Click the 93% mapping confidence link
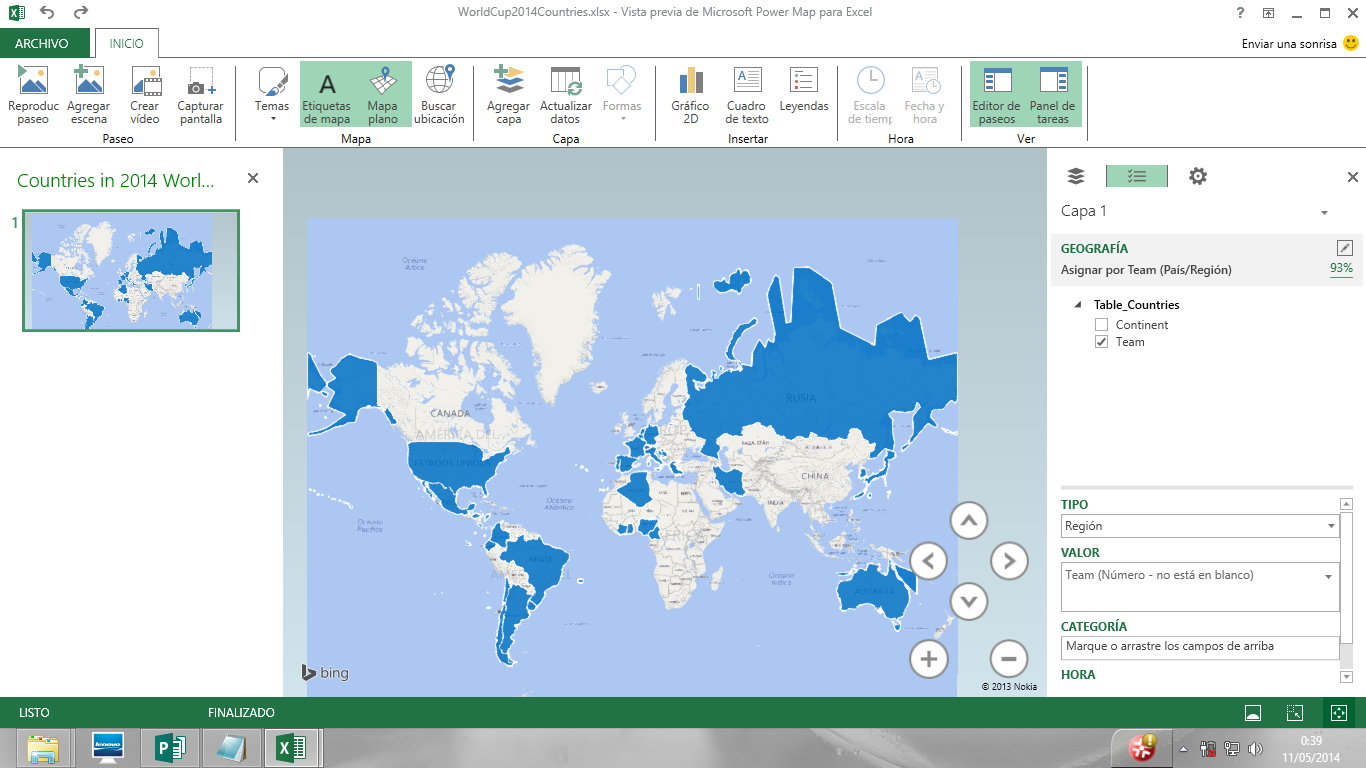Screen dimensions: 1366x768 coord(1341,269)
